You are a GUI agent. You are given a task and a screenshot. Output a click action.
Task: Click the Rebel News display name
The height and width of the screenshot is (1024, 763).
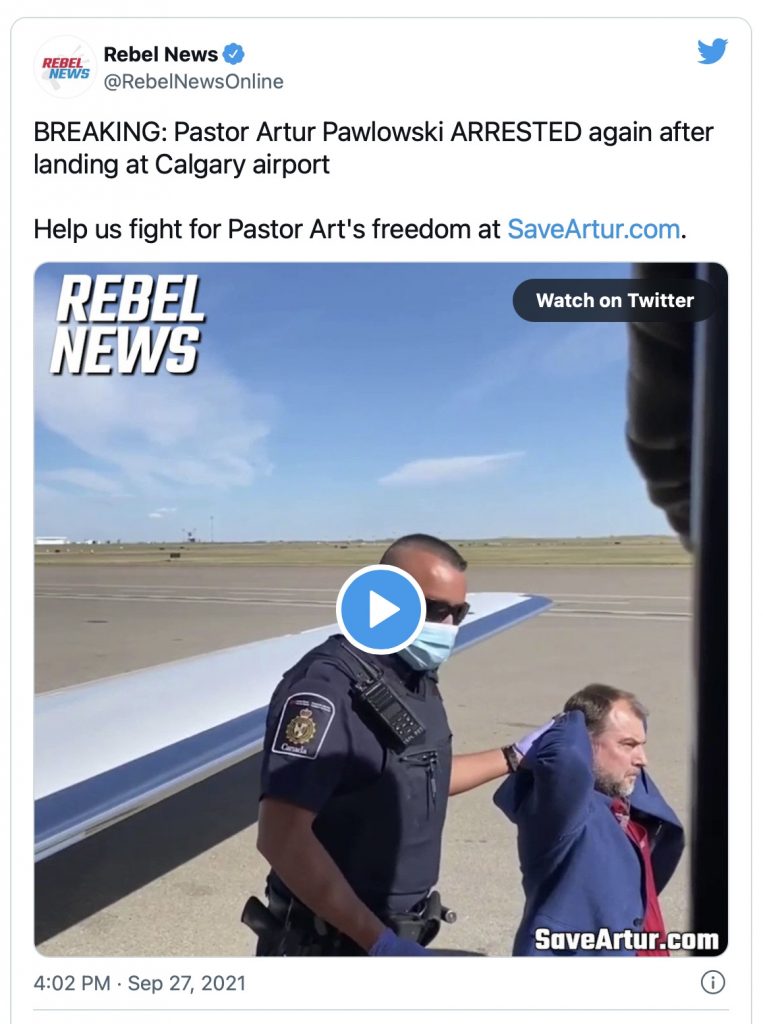tap(161, 54)
